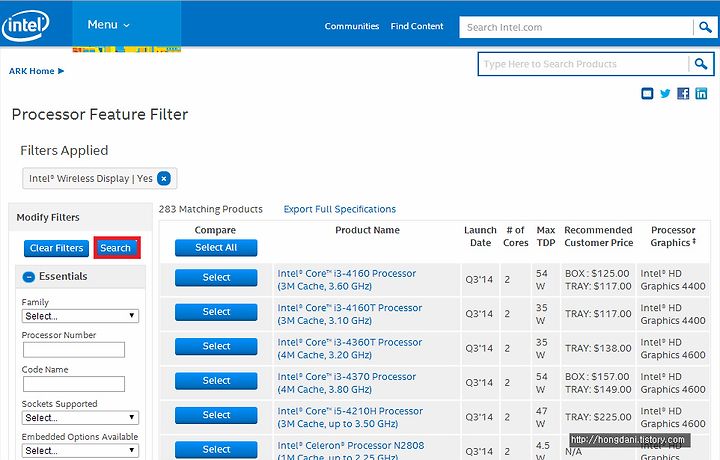The height and width of the screenshot is (460, 720).
Task: Share the page via email icon
Action: pos(647,94)
